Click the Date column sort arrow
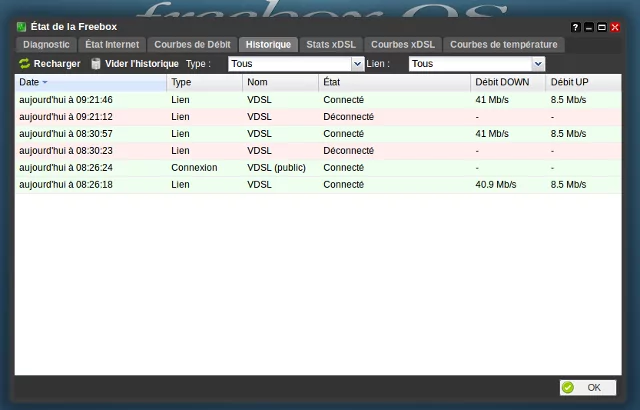The width and height of the screenshot is (640, 410). [x=45, y=82]
